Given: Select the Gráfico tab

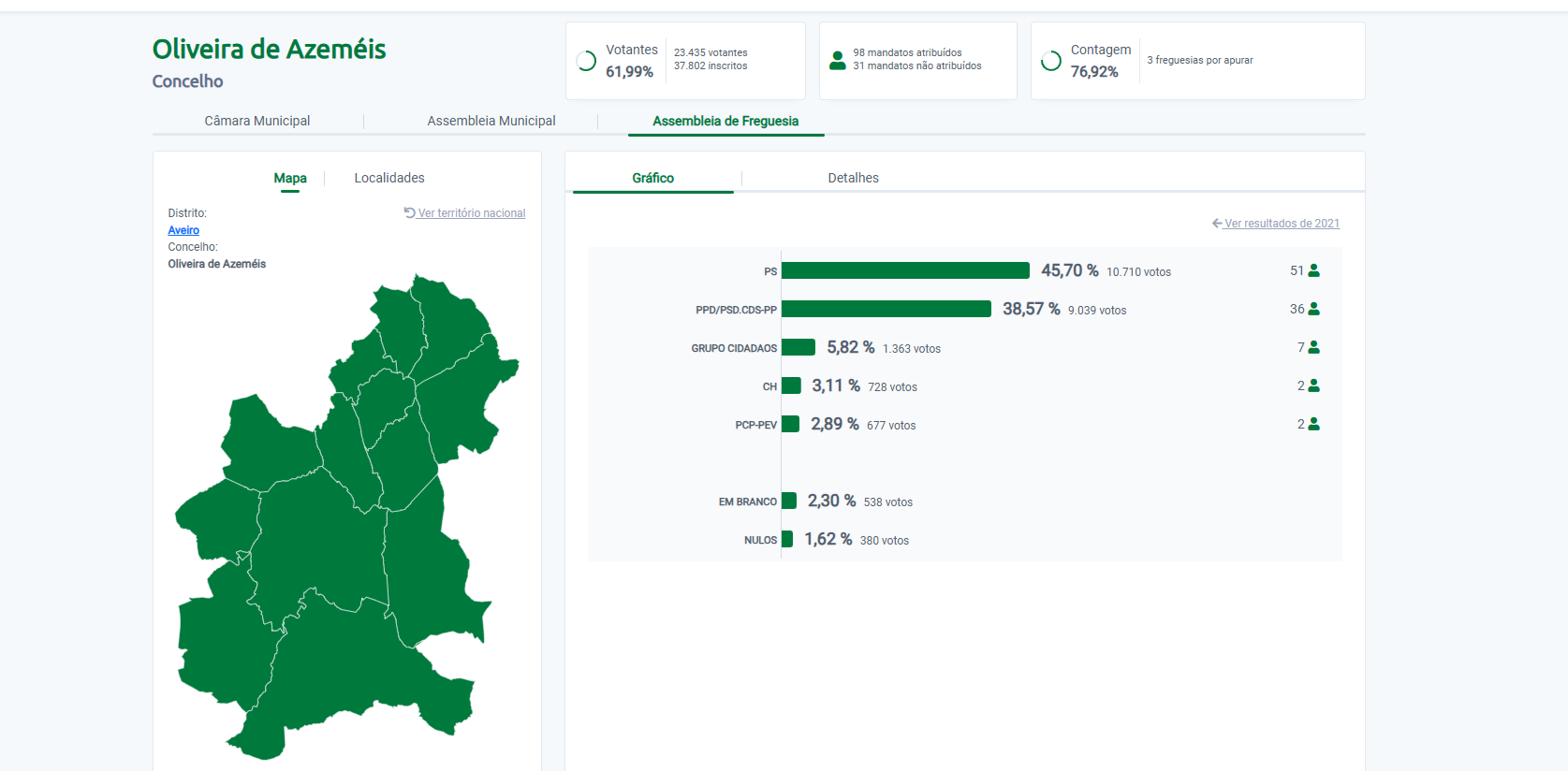Looking at the screenshot, I should [652, 178].
